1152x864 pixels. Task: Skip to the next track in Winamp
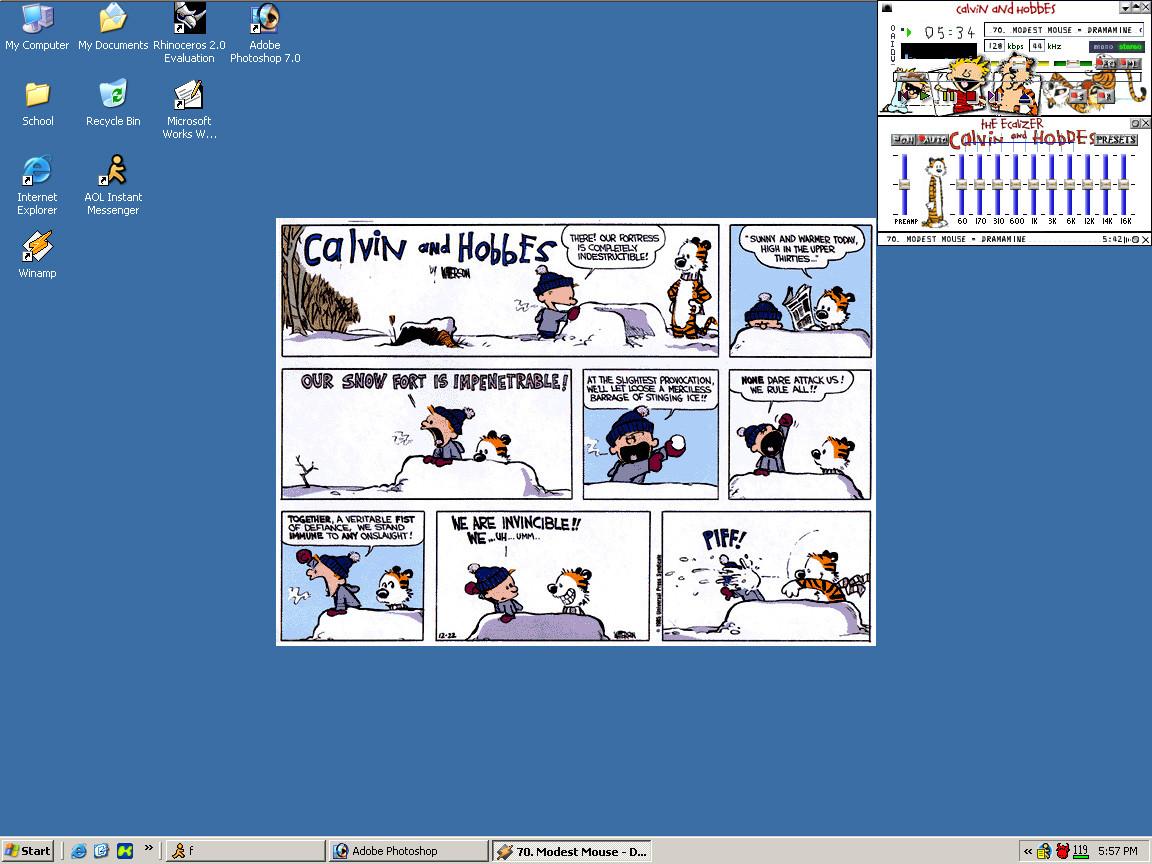pyautogui.click(x=993, y=96)
